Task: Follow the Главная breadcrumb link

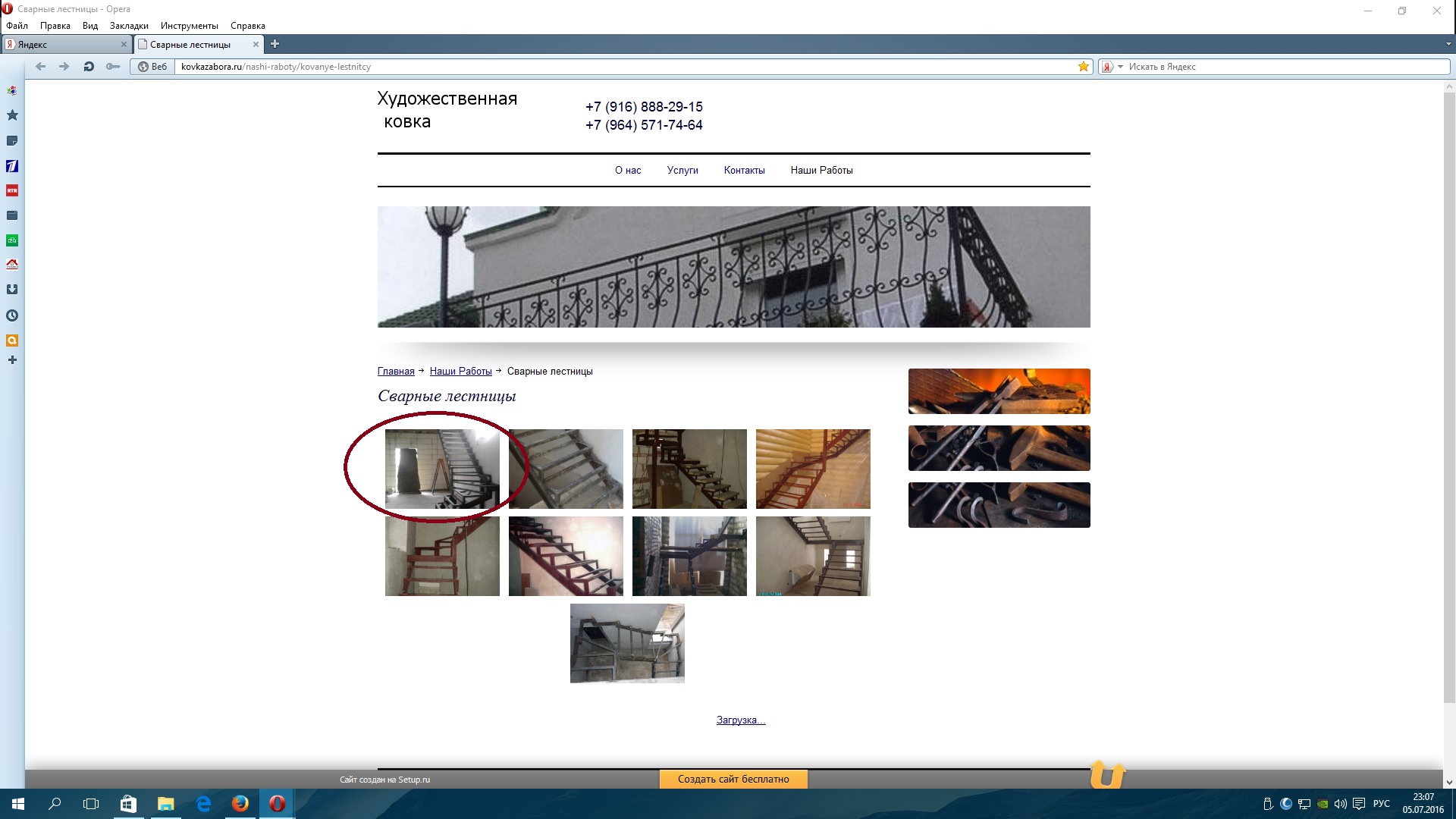Action: [x=396, y=372]
